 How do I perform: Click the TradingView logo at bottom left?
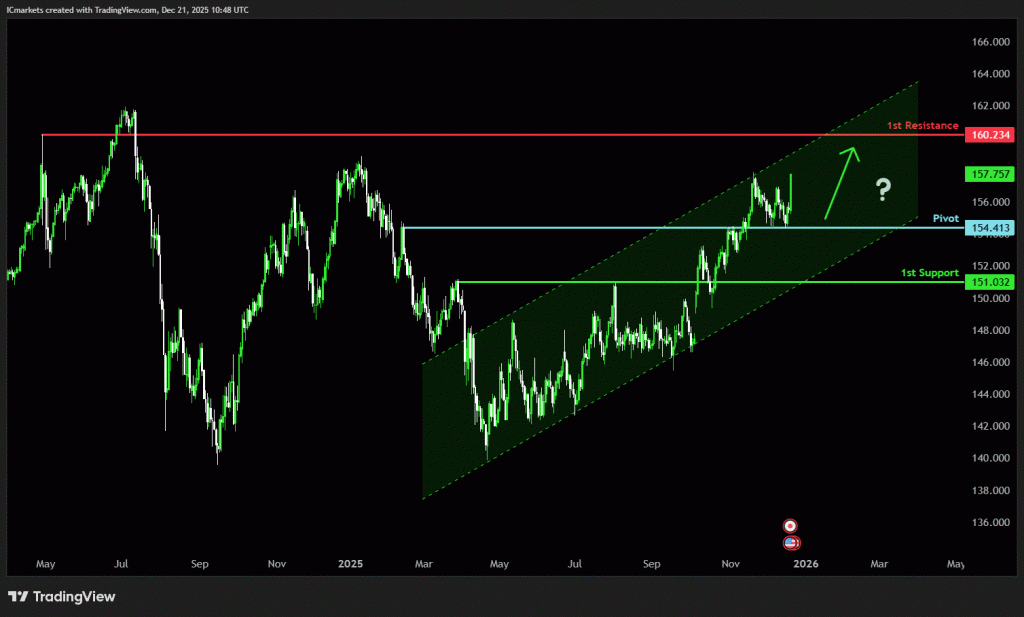pyautogui.click(x=62, y=597)
